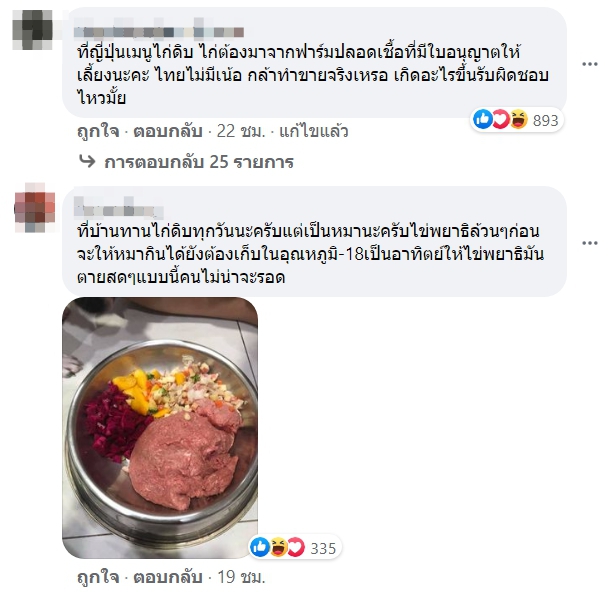This screenshot has height=599, width=608.
Task: Open the raw meat bowl photo
Action: pyautogui.click(x=160, y=428)
